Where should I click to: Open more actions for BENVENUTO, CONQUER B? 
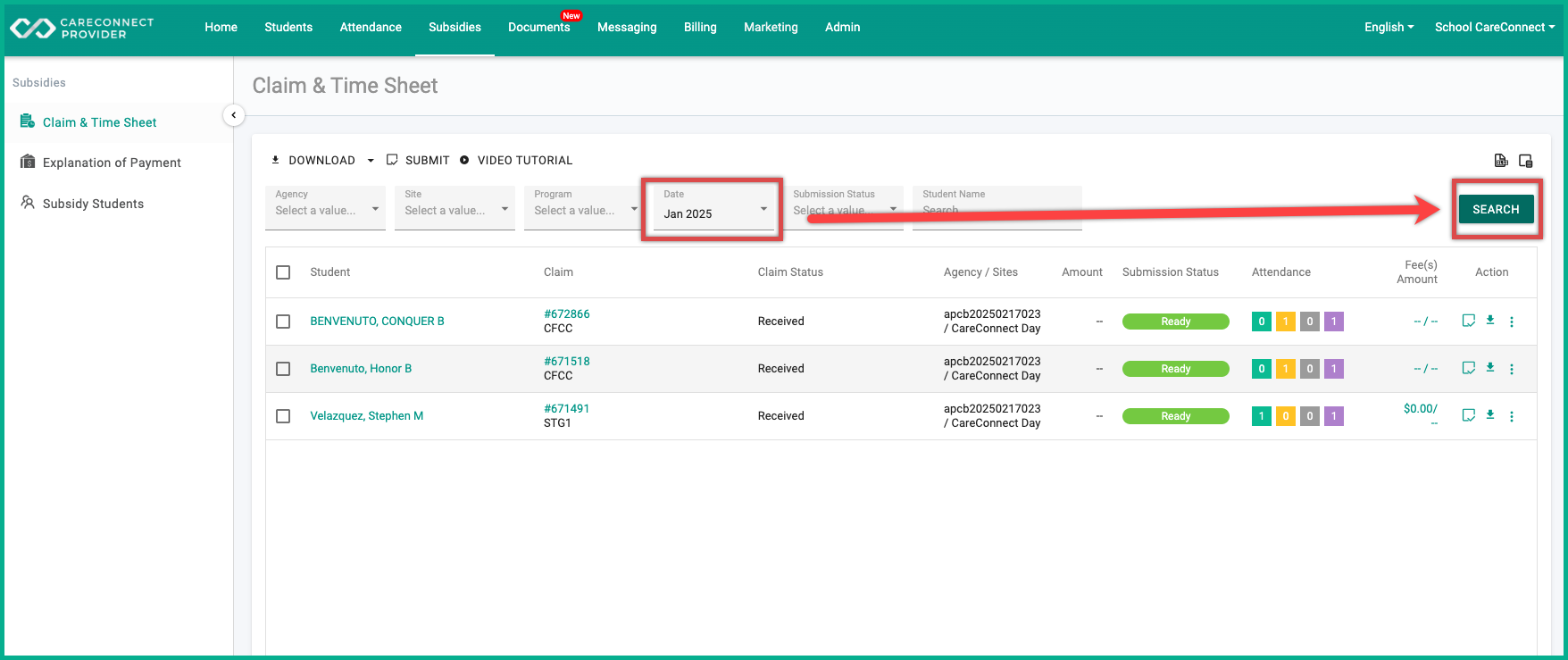click(1512, 322)
